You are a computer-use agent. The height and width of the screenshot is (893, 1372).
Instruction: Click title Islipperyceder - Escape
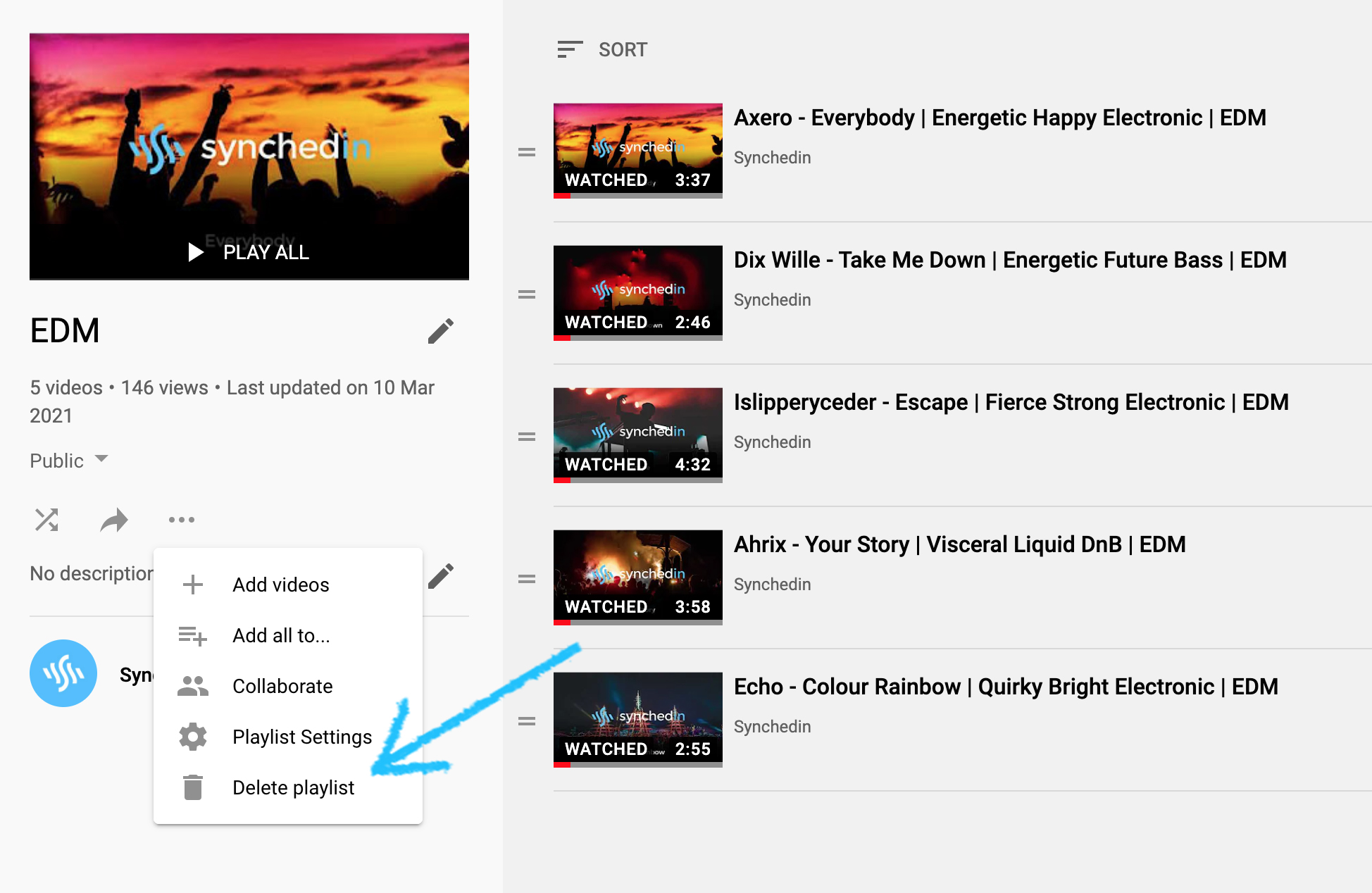tap(1011, 402)
